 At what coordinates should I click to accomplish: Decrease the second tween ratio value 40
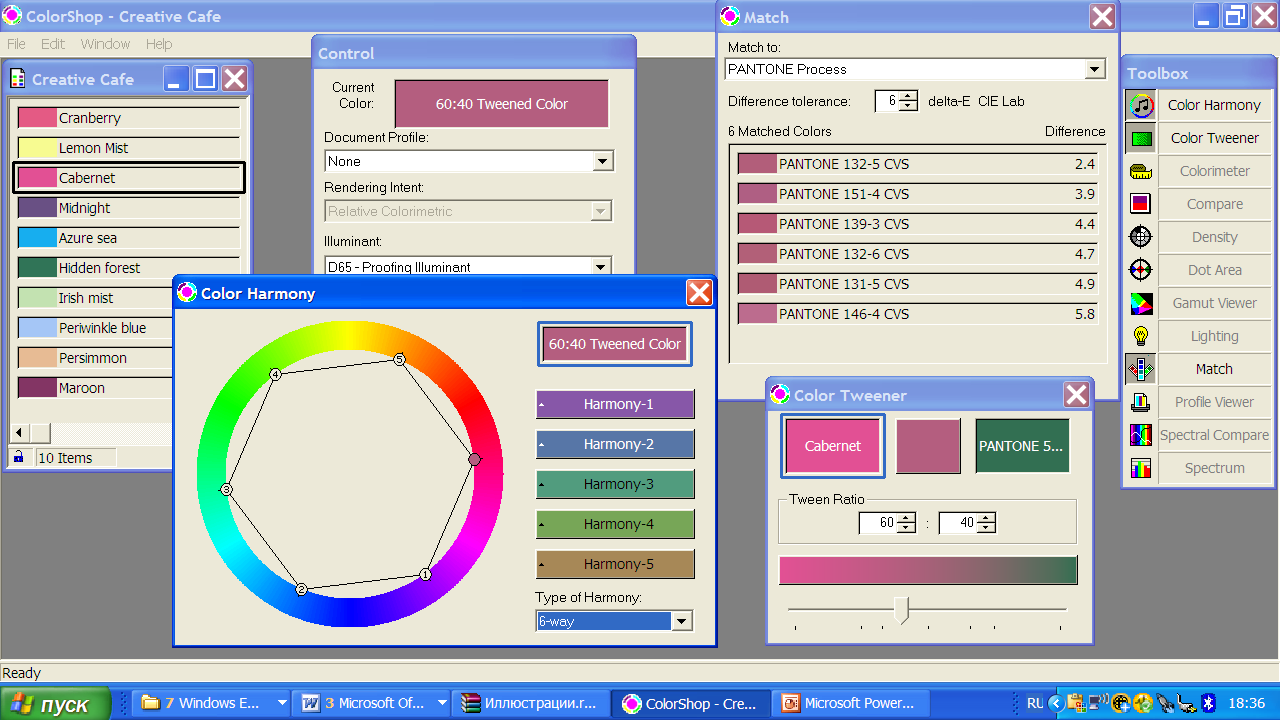click(x=987, y=528)
